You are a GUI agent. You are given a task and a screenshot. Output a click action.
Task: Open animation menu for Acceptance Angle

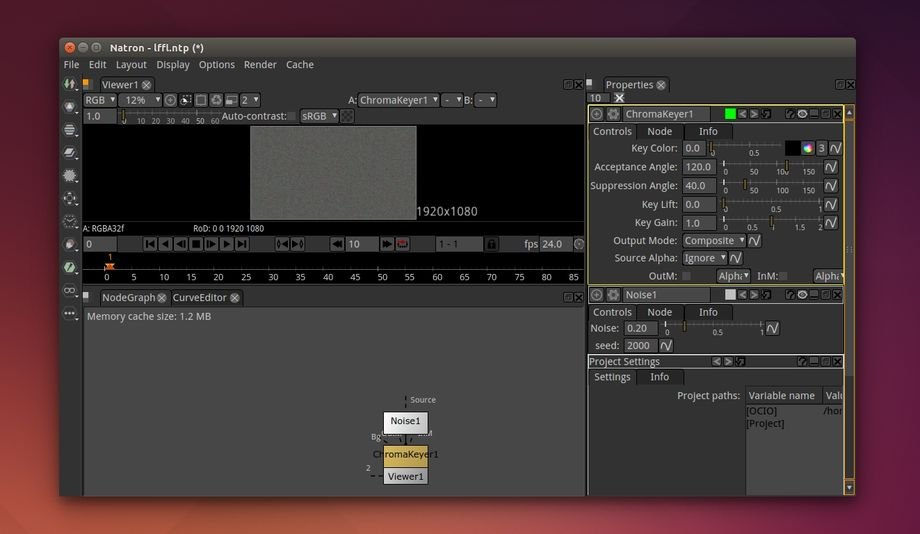point(830,167)
